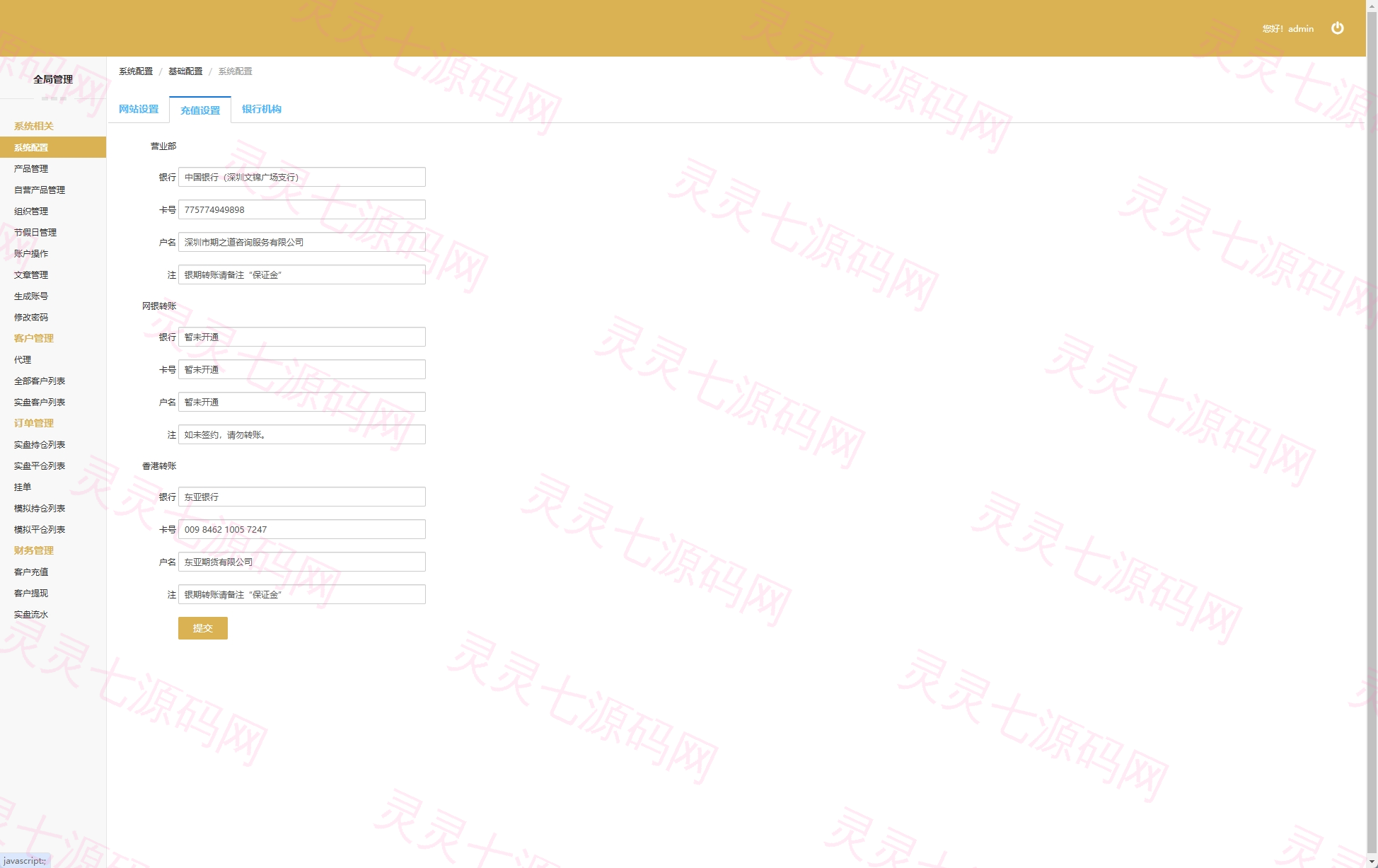Image resolution: width=1378 pixels, height=868 pixels.
Task: Select the 充值设置 tab
Action: point(200,110)
